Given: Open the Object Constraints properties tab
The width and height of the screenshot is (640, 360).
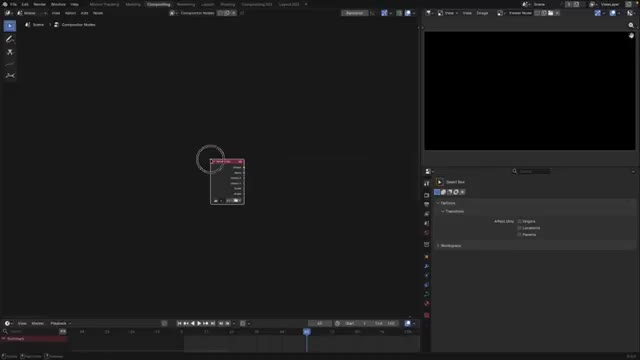Looking at the screenshot, I should click(427, 285).
